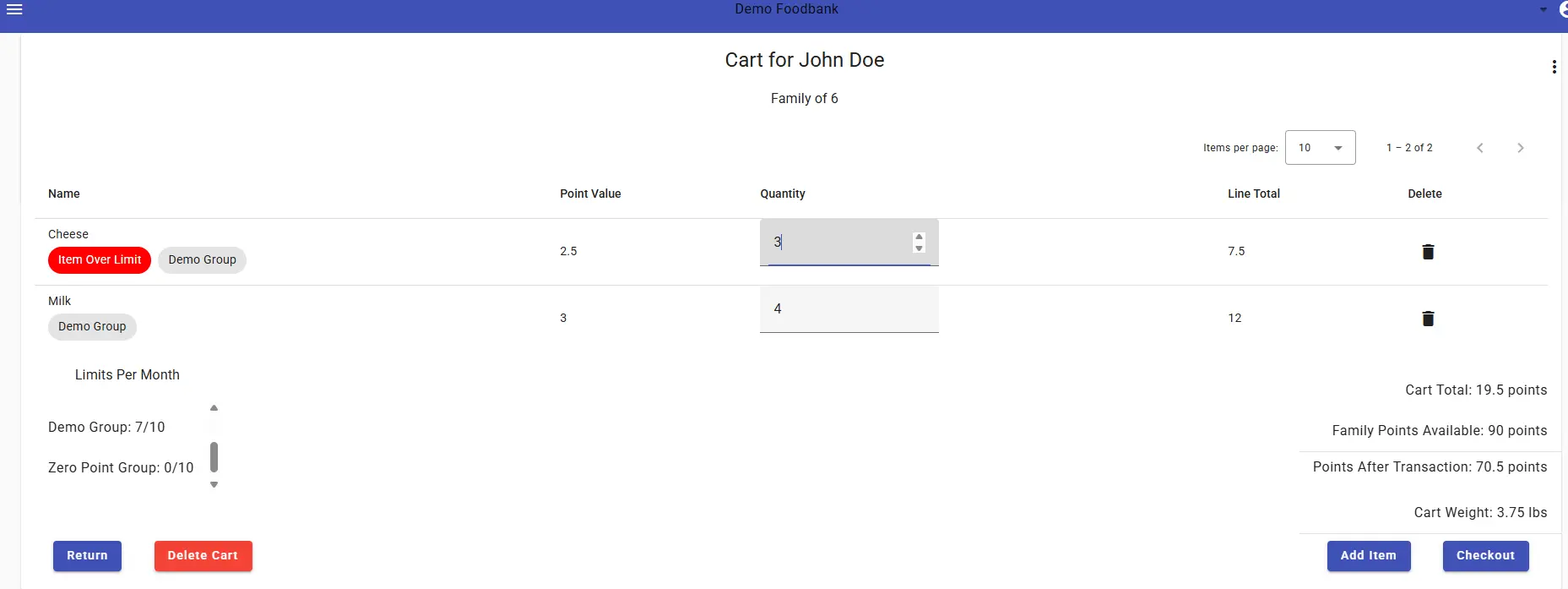Image resolution: width=1568 pixels, height=589 pixels.
Task: Decrease Cheese quantity with stepper down arrow
Action: pos(919,248)
